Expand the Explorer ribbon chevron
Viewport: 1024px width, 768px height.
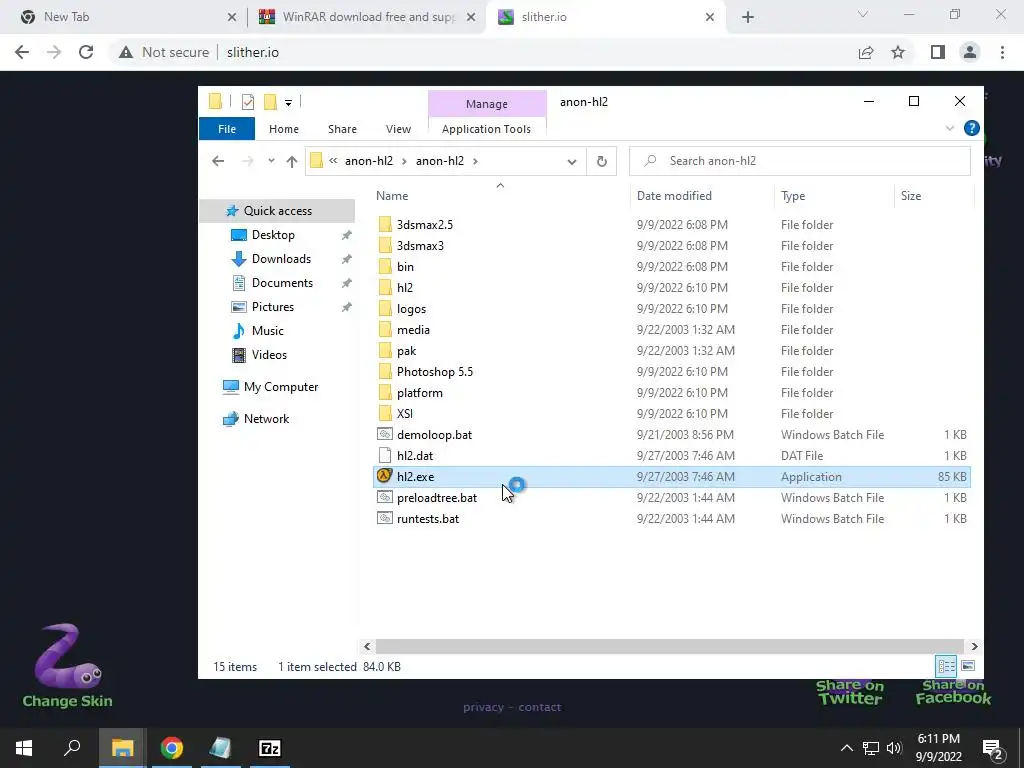[x=950, y=128]
